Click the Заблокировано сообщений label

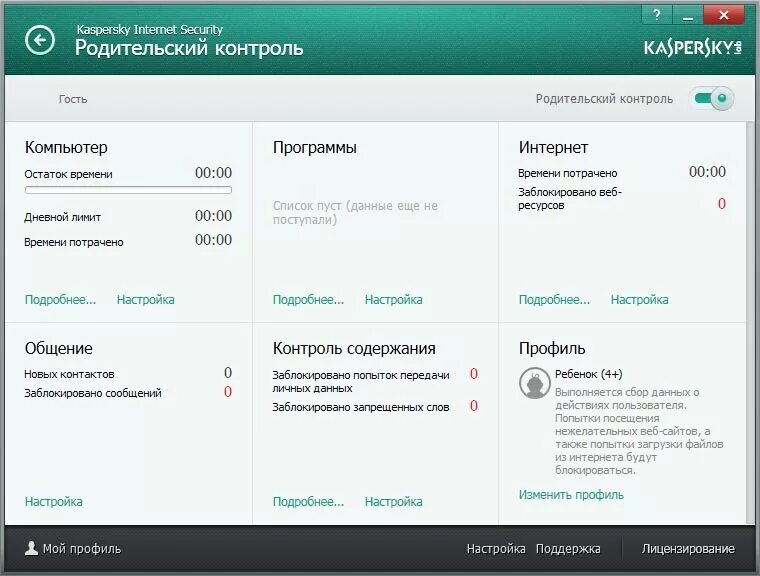(x=93, y=393)
